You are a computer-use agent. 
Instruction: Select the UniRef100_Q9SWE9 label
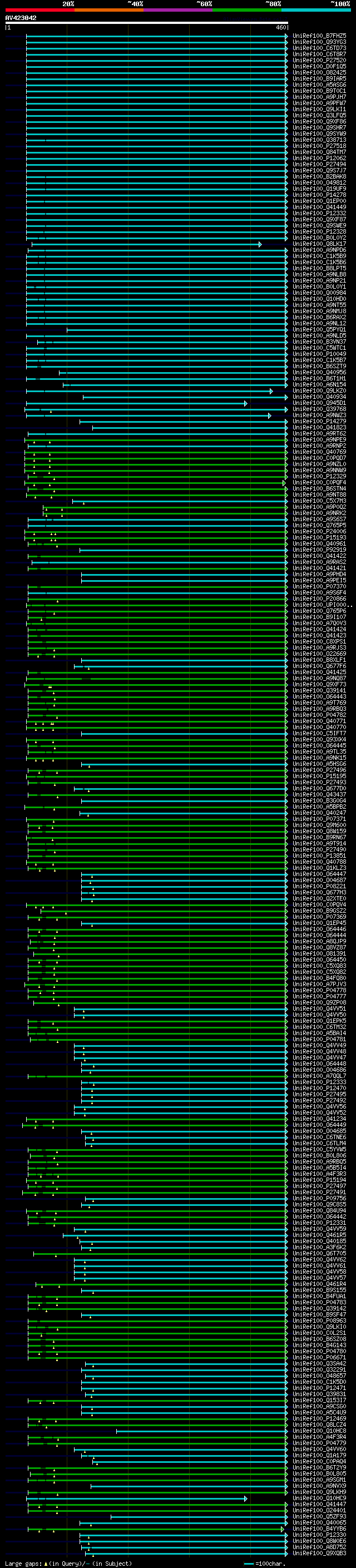click(319, 225)
